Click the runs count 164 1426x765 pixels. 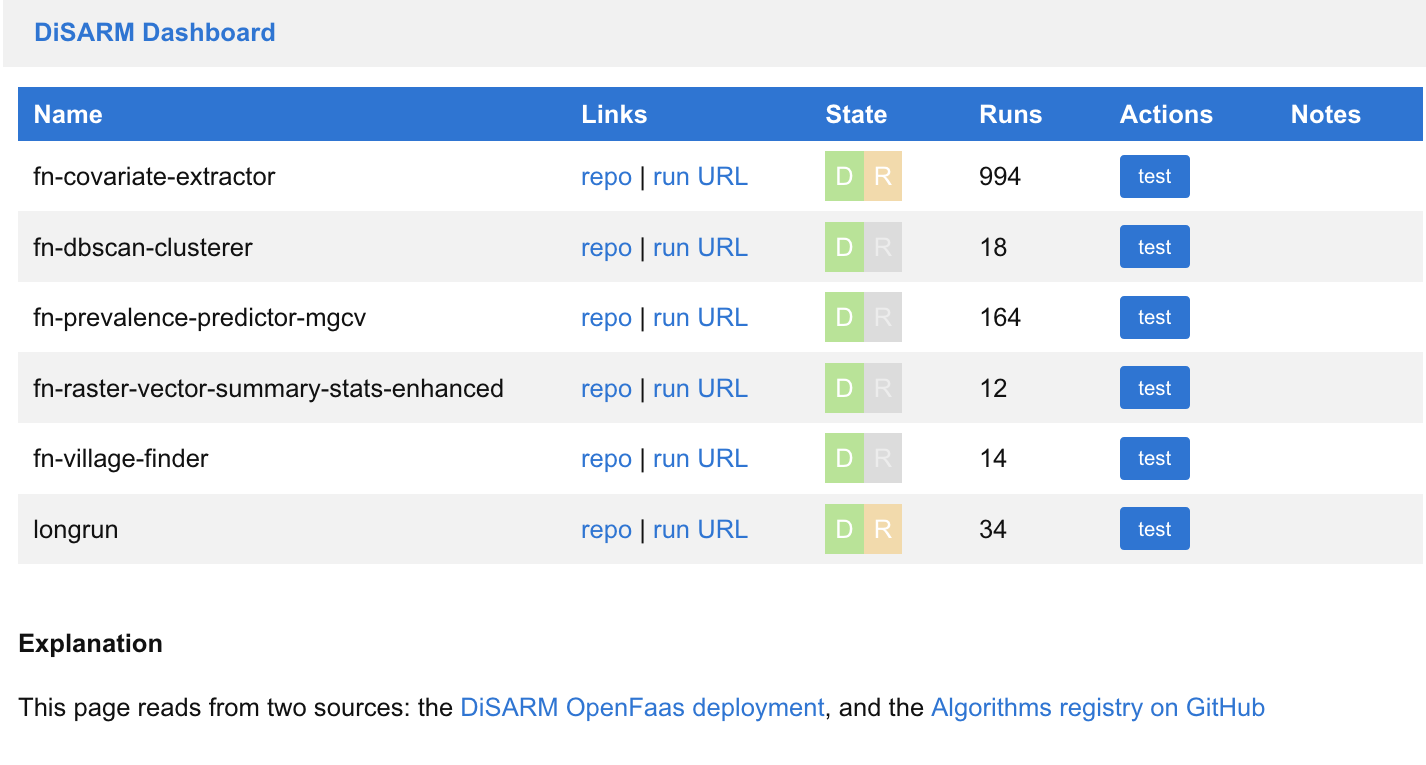pos(1000,318)
